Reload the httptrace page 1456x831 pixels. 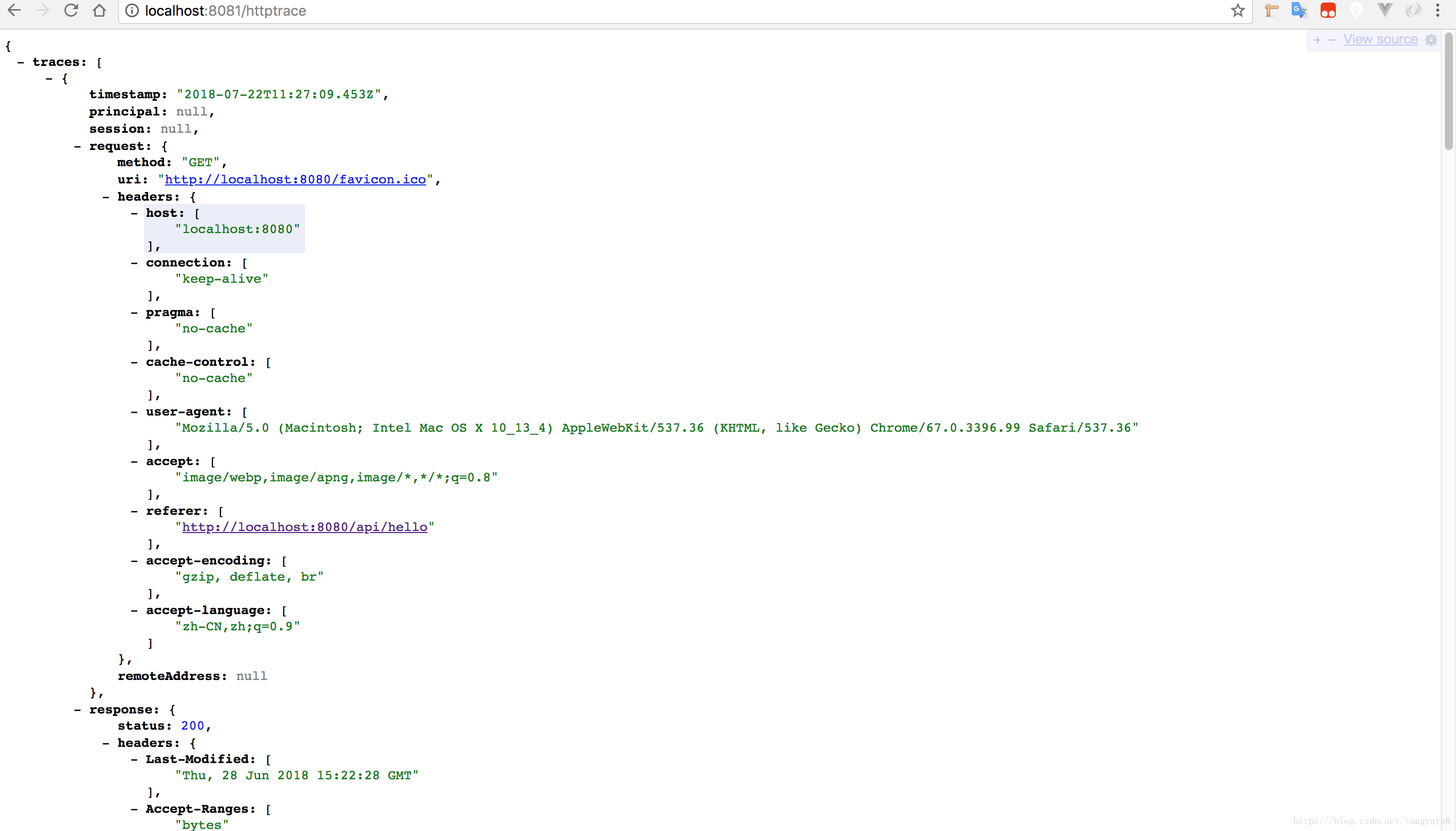click(71, 10)
